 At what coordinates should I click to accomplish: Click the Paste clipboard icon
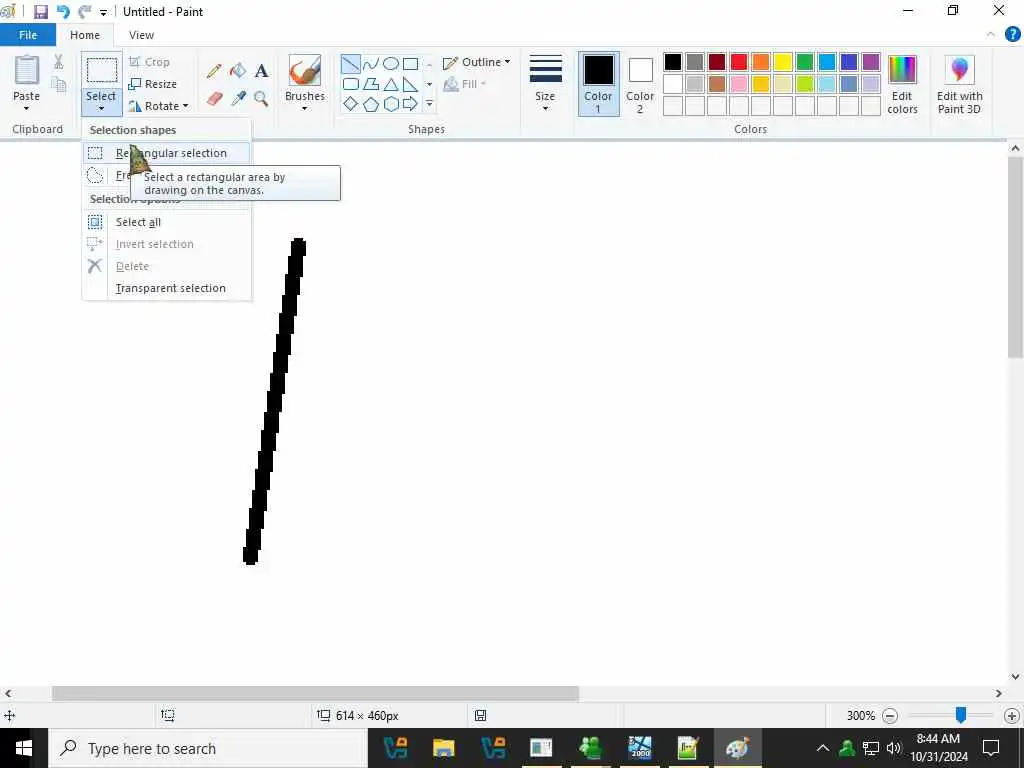27,71
